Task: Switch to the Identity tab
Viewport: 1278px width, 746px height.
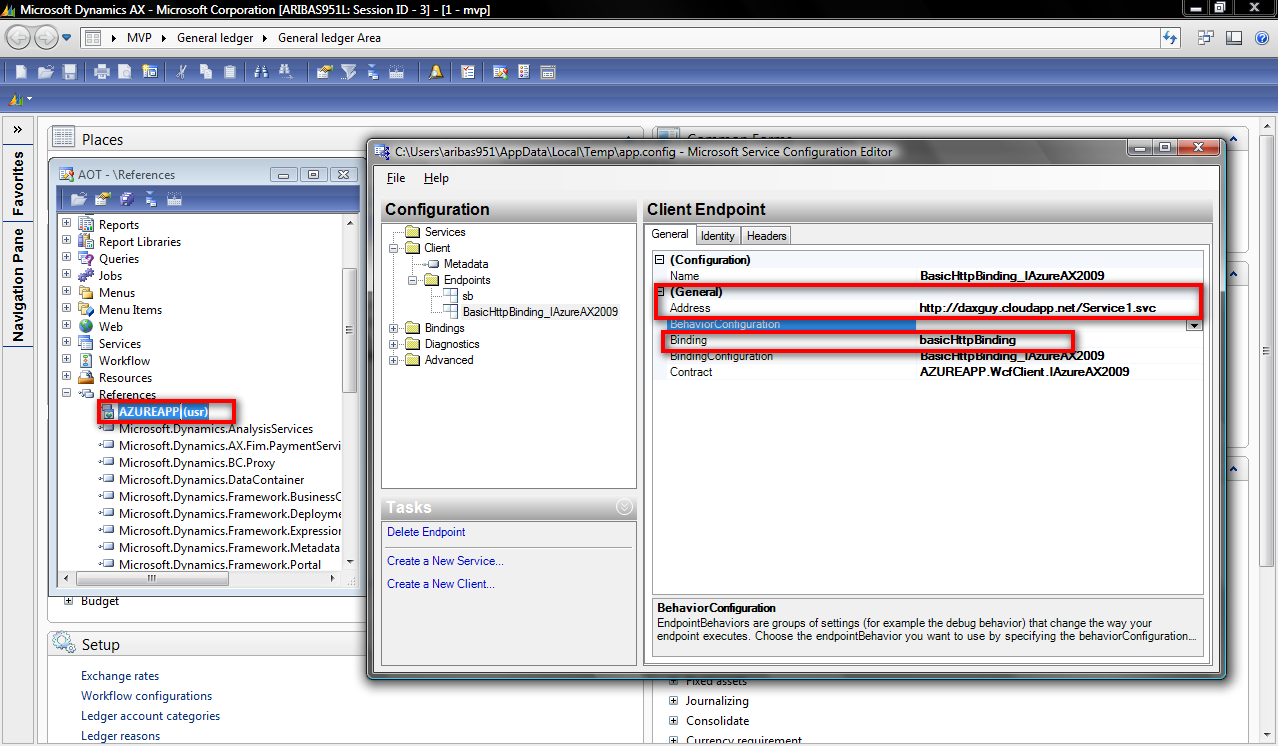Action: click(718, 236)
